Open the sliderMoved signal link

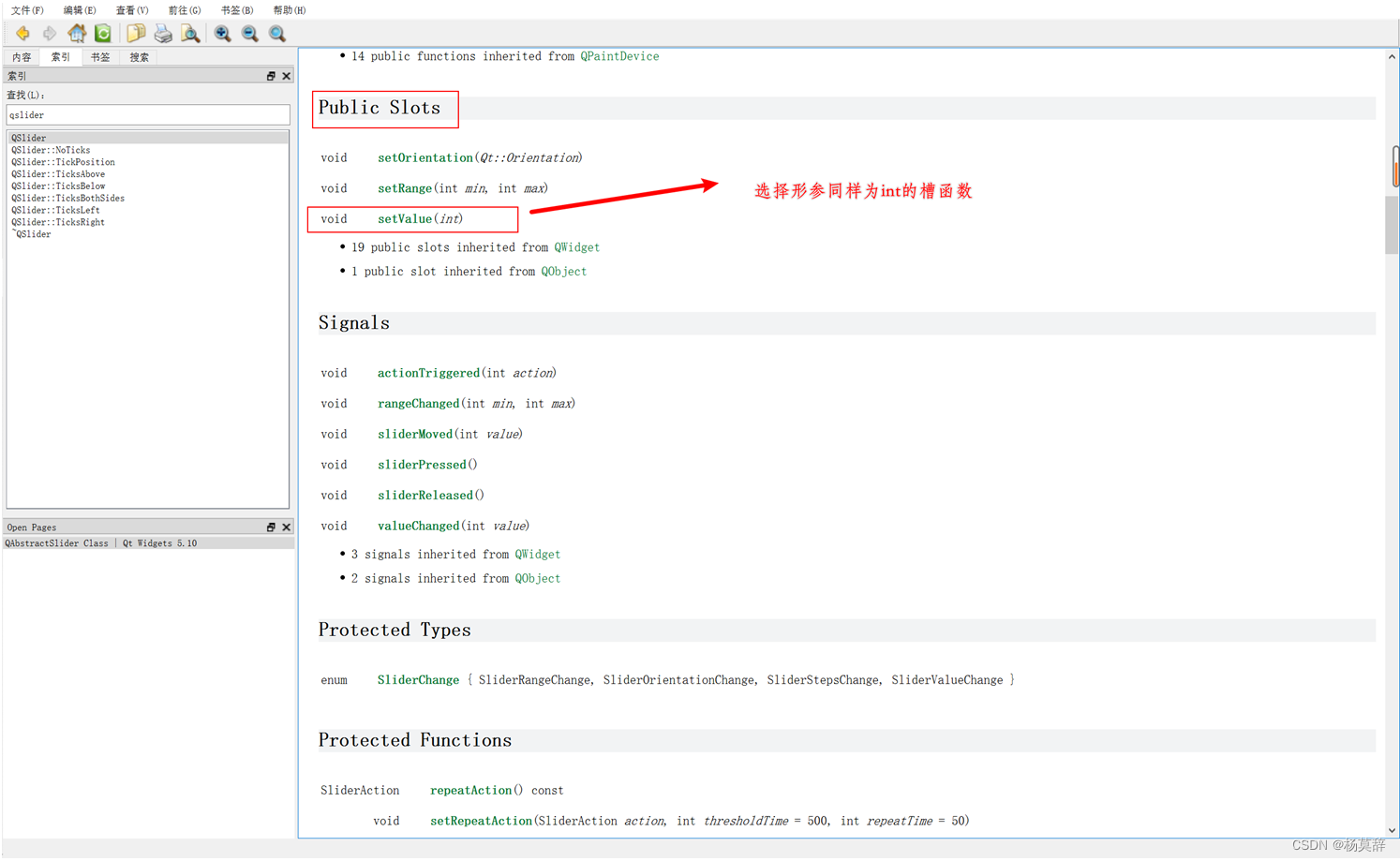(415, 435)
